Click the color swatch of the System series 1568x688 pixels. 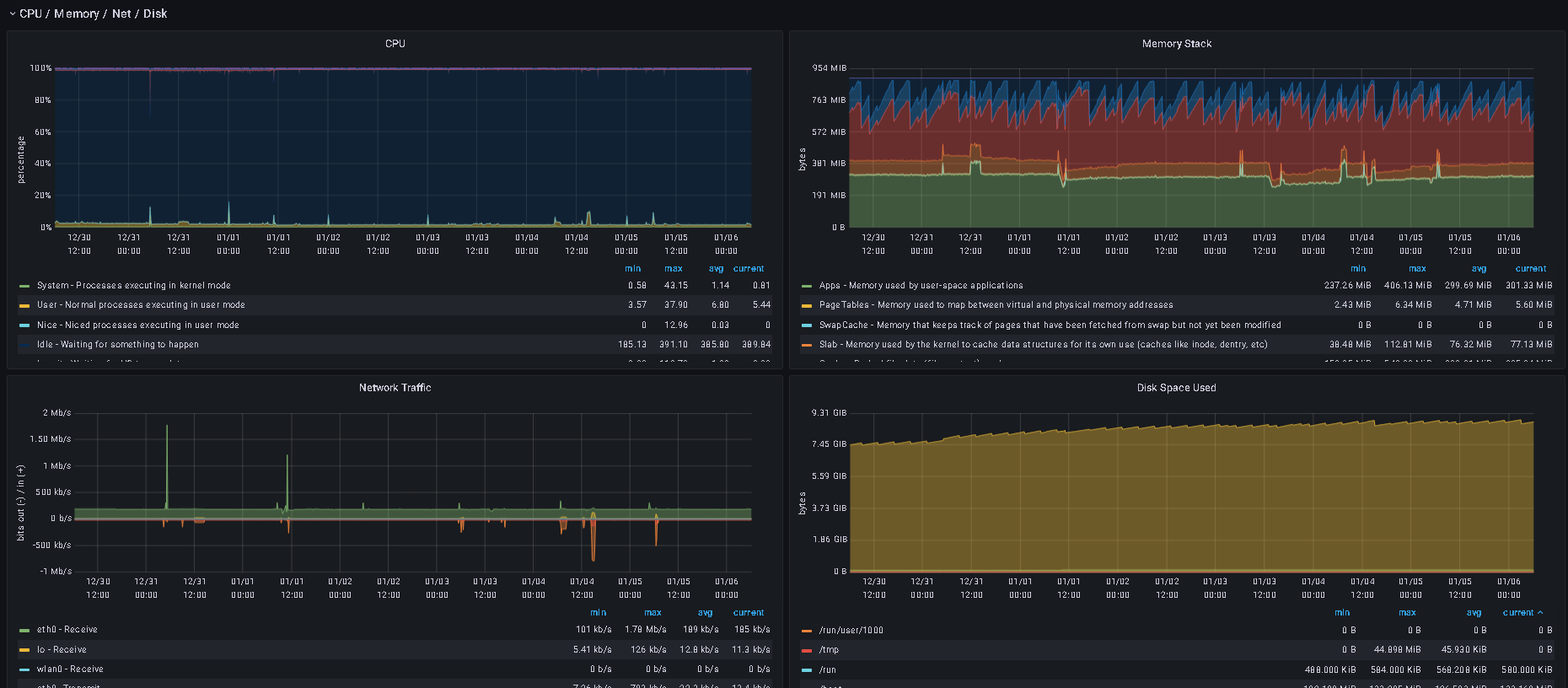click(x=24, y=286)
